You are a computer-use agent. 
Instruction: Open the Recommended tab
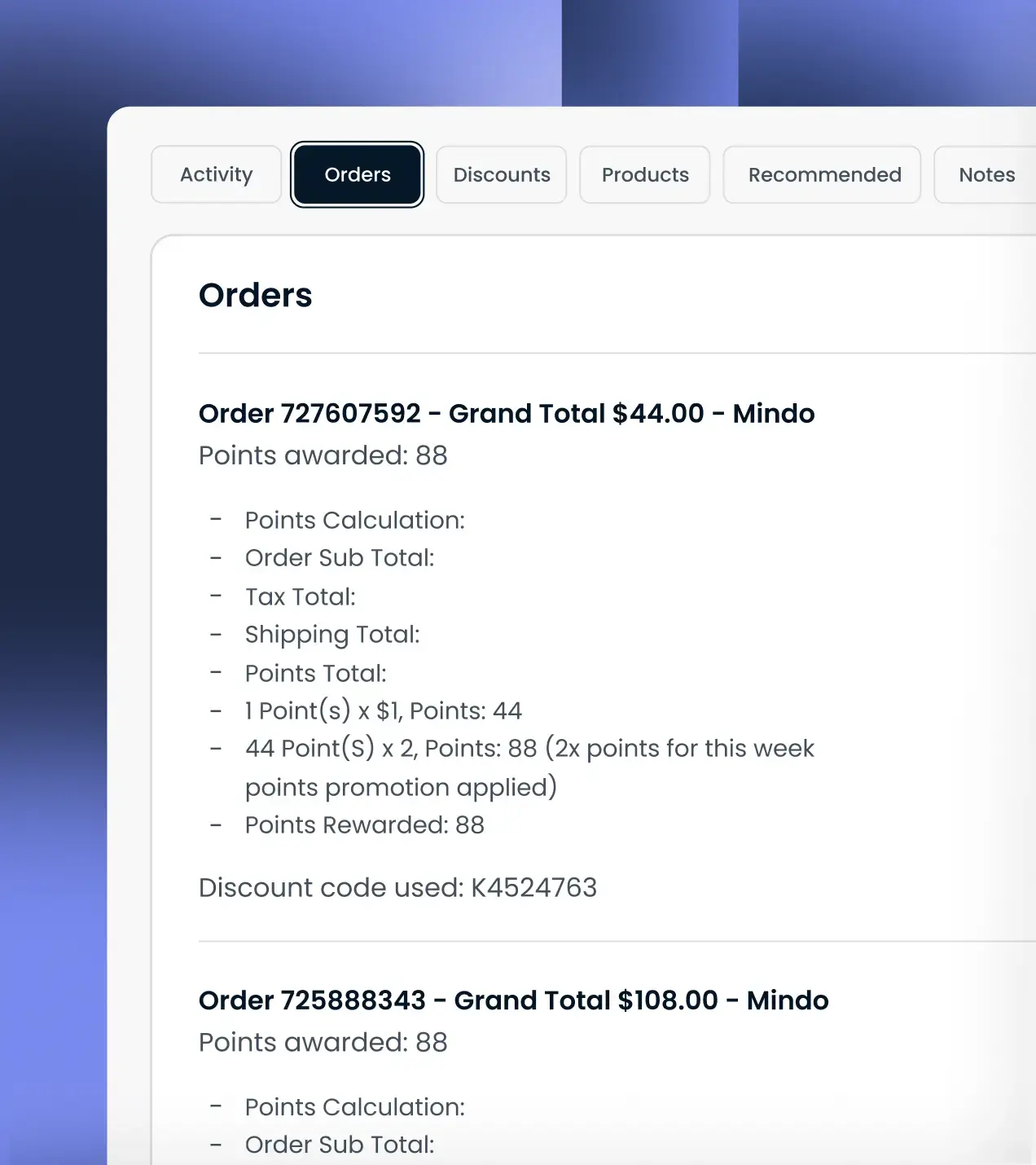pyautogui.click(x=822, y=174)
